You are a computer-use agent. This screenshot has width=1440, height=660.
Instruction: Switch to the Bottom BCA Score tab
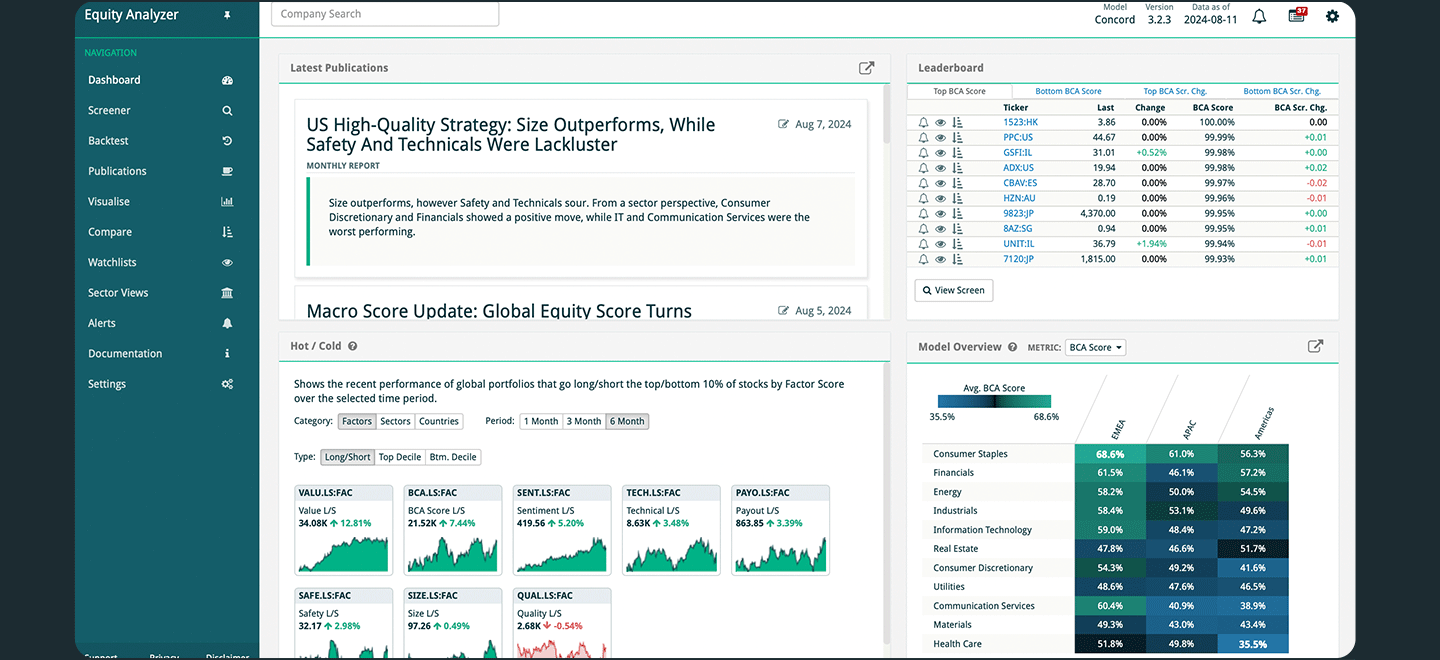1069,90
